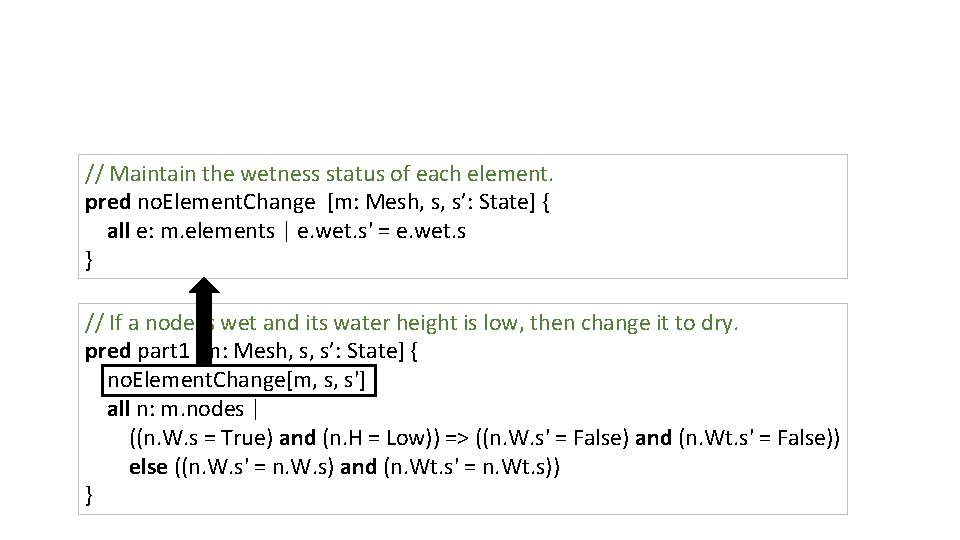The height and width of the screenshot is (540, 960).
Task: Click the black upward arrow
Action: [x=204, y=318]
